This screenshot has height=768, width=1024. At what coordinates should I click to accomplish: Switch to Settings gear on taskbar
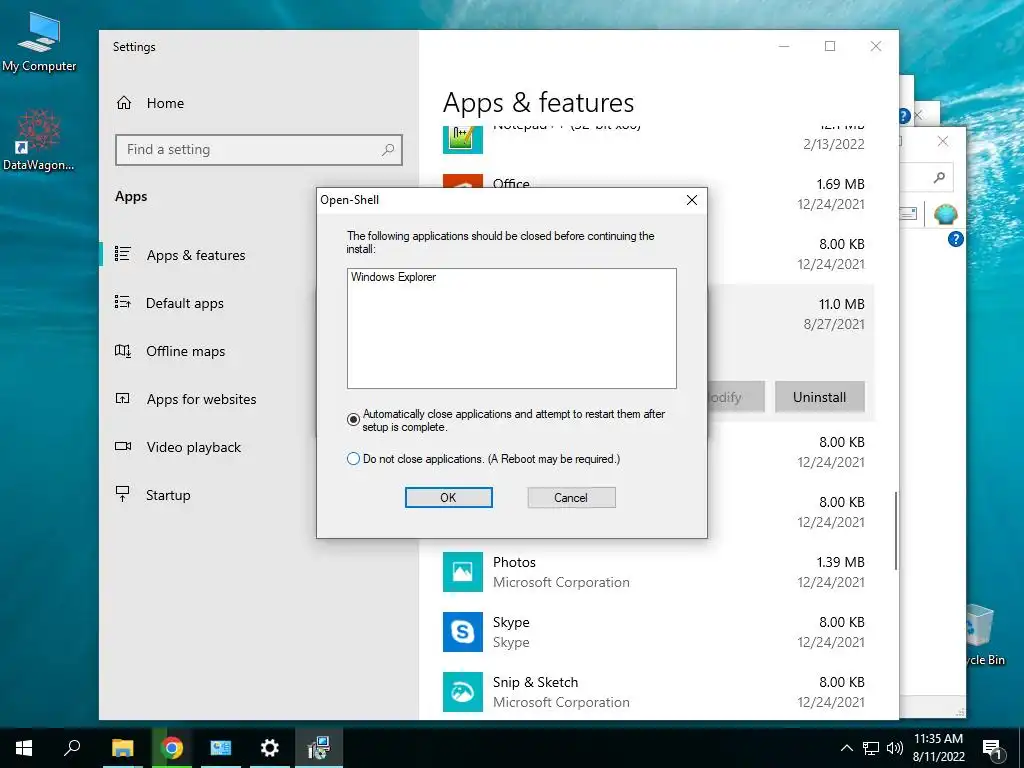point(270,748)
